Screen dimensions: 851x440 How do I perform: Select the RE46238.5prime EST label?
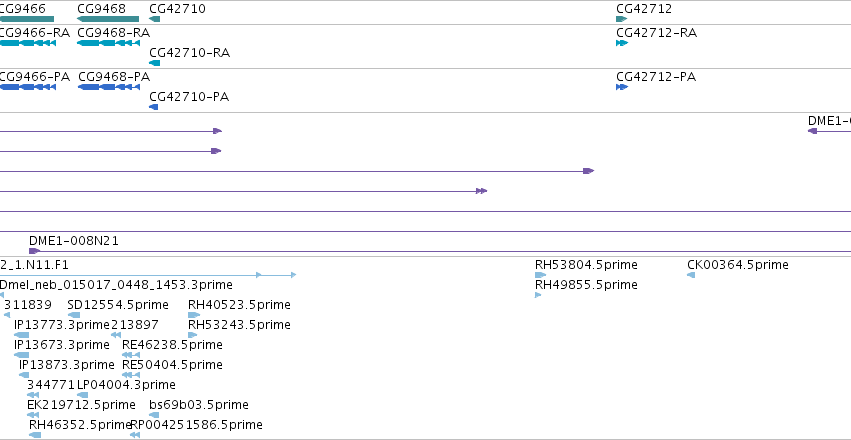(x=173, y=345)
